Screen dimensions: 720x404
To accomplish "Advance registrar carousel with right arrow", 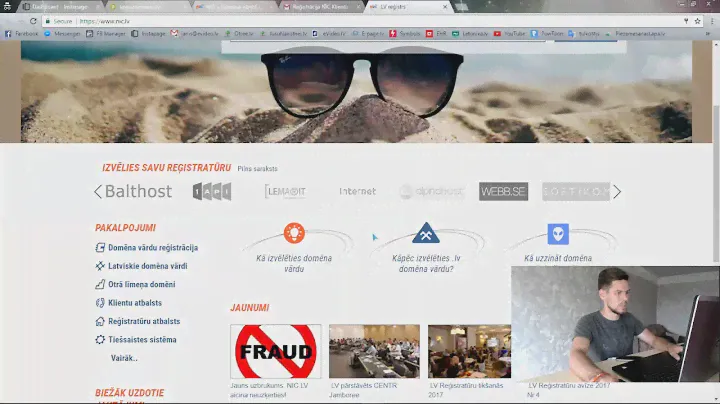I will (x=617, y=191).
